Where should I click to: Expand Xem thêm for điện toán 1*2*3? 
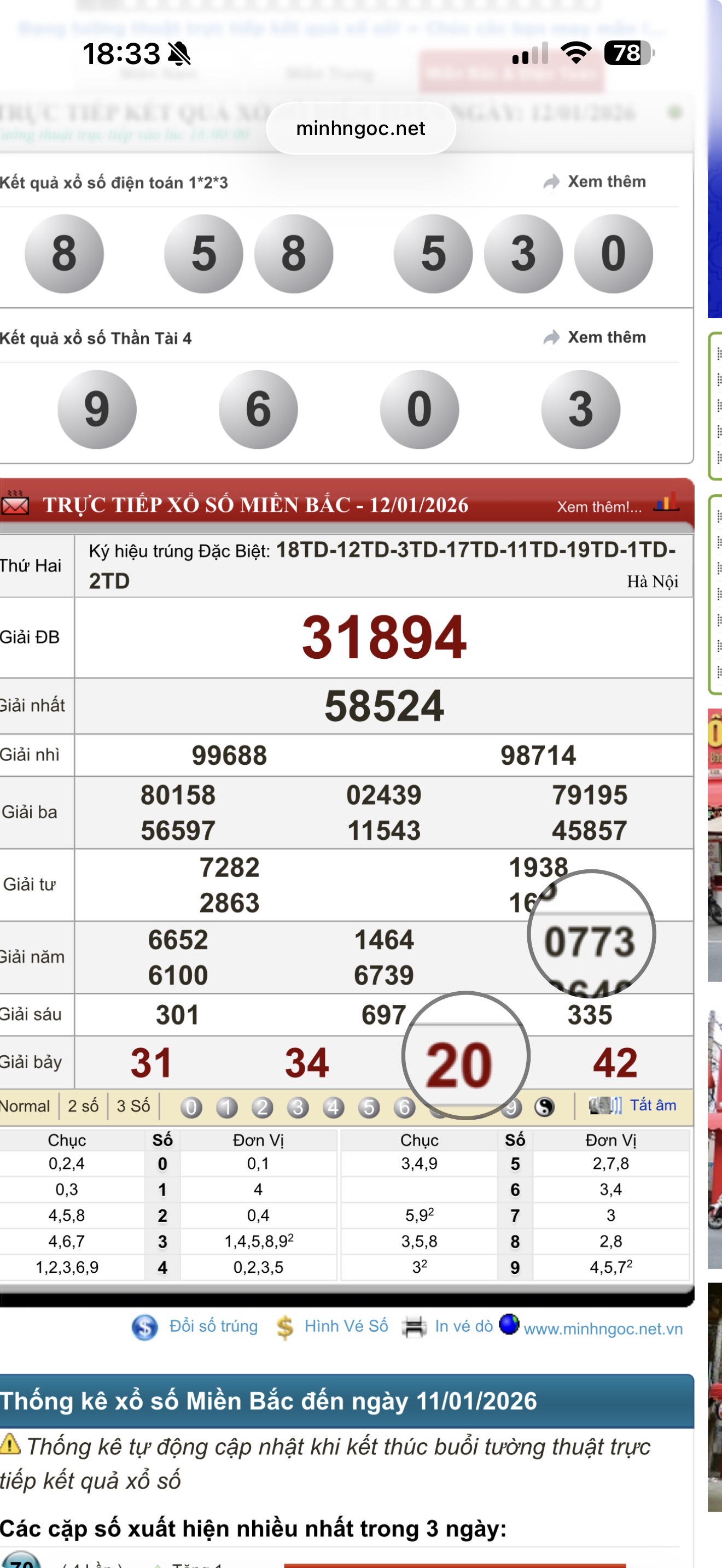coord(595,182)
